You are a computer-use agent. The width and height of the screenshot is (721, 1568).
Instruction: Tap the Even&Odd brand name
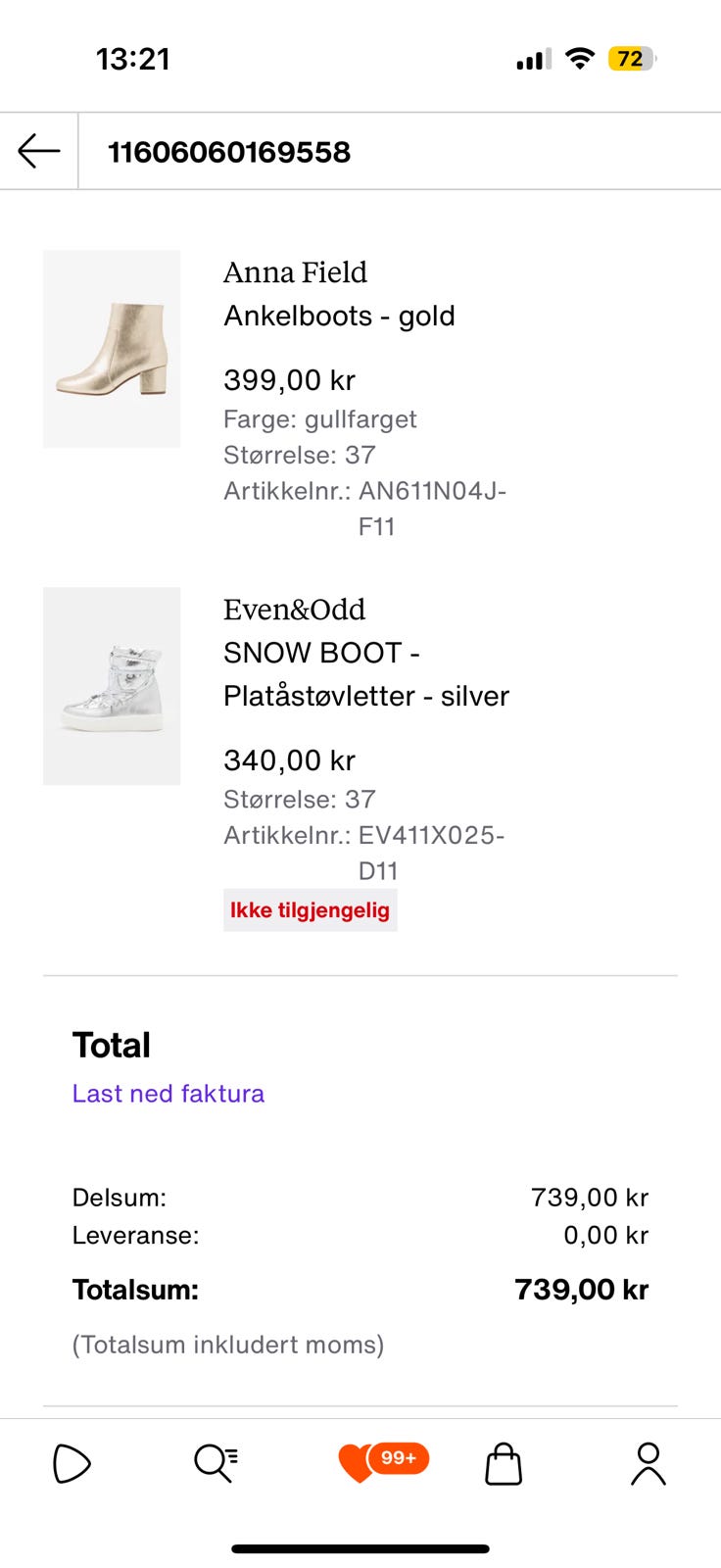[294, 610]
